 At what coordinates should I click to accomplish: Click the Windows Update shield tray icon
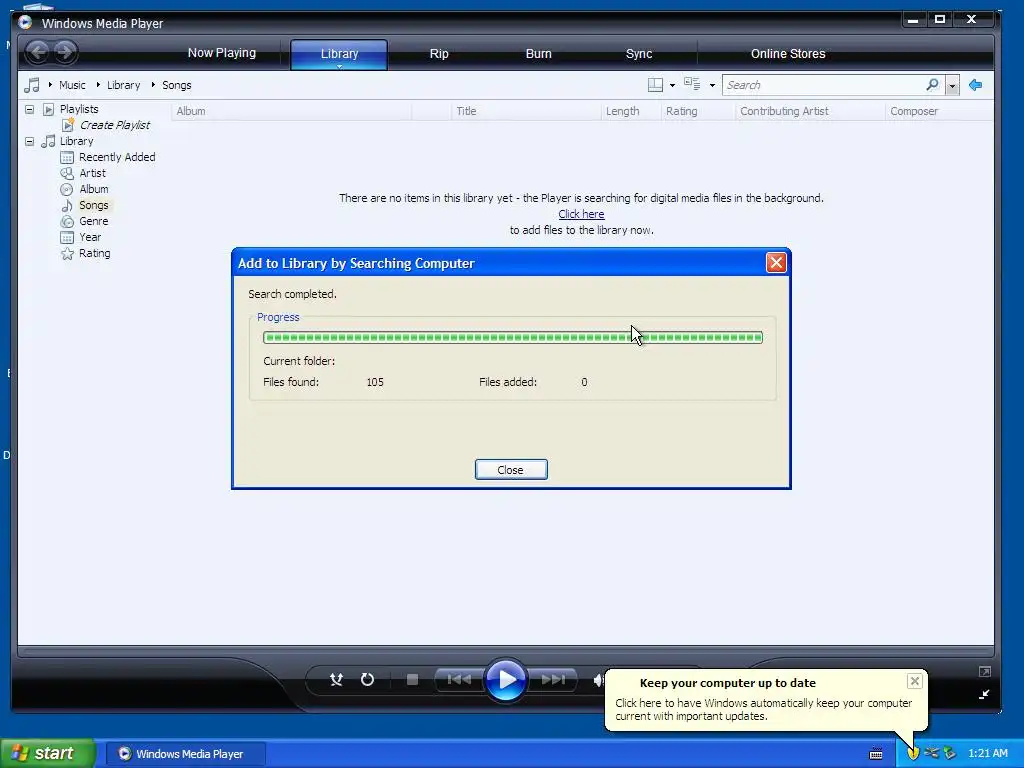pos(913,754)
